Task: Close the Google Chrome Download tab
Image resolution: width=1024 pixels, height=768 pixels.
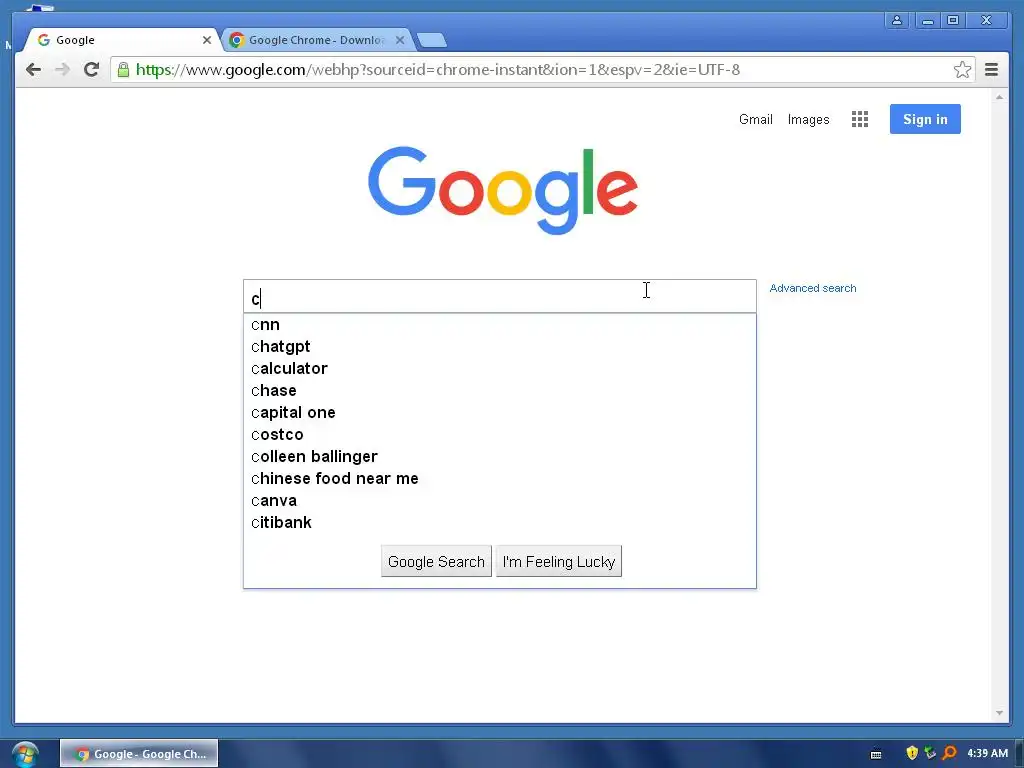Action: tap(400, 40)
